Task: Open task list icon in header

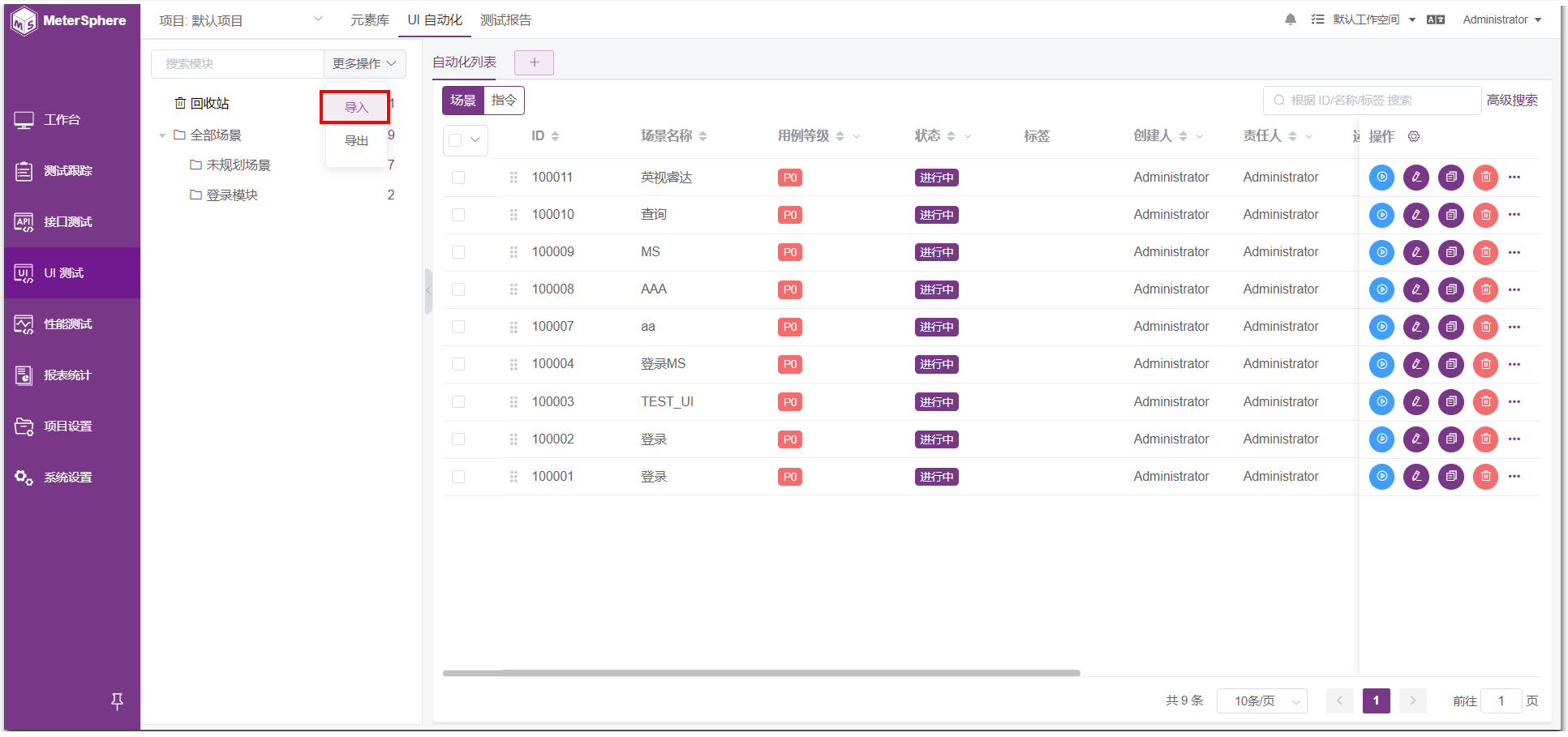Action: tap(1317, 19)
